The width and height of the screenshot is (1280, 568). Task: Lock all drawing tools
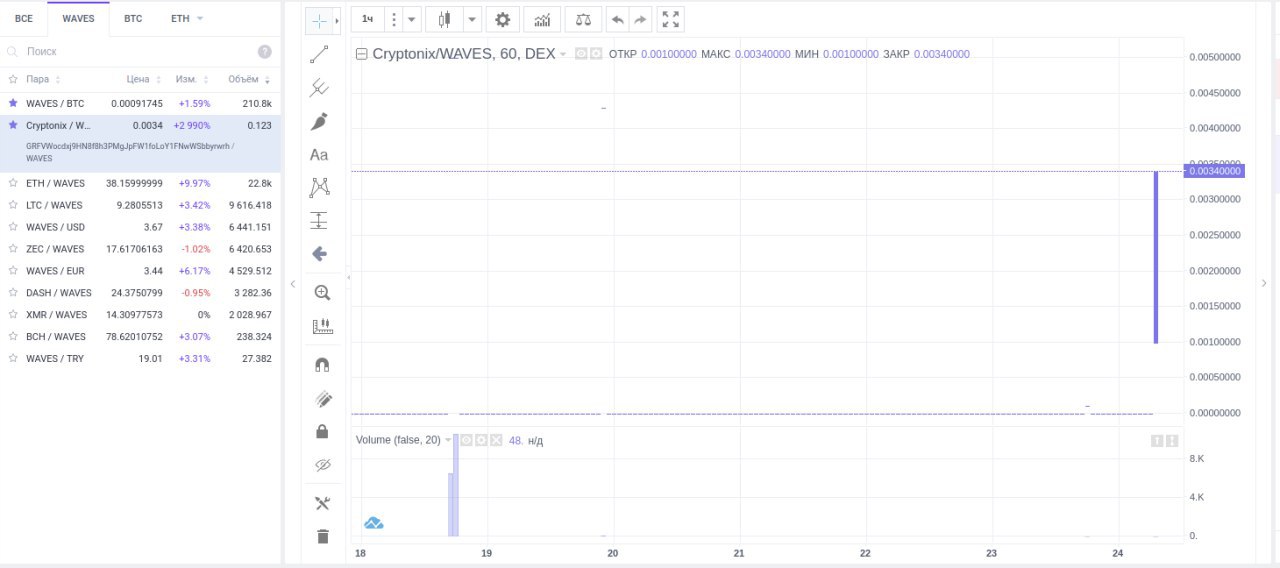[x=322, y=432]
